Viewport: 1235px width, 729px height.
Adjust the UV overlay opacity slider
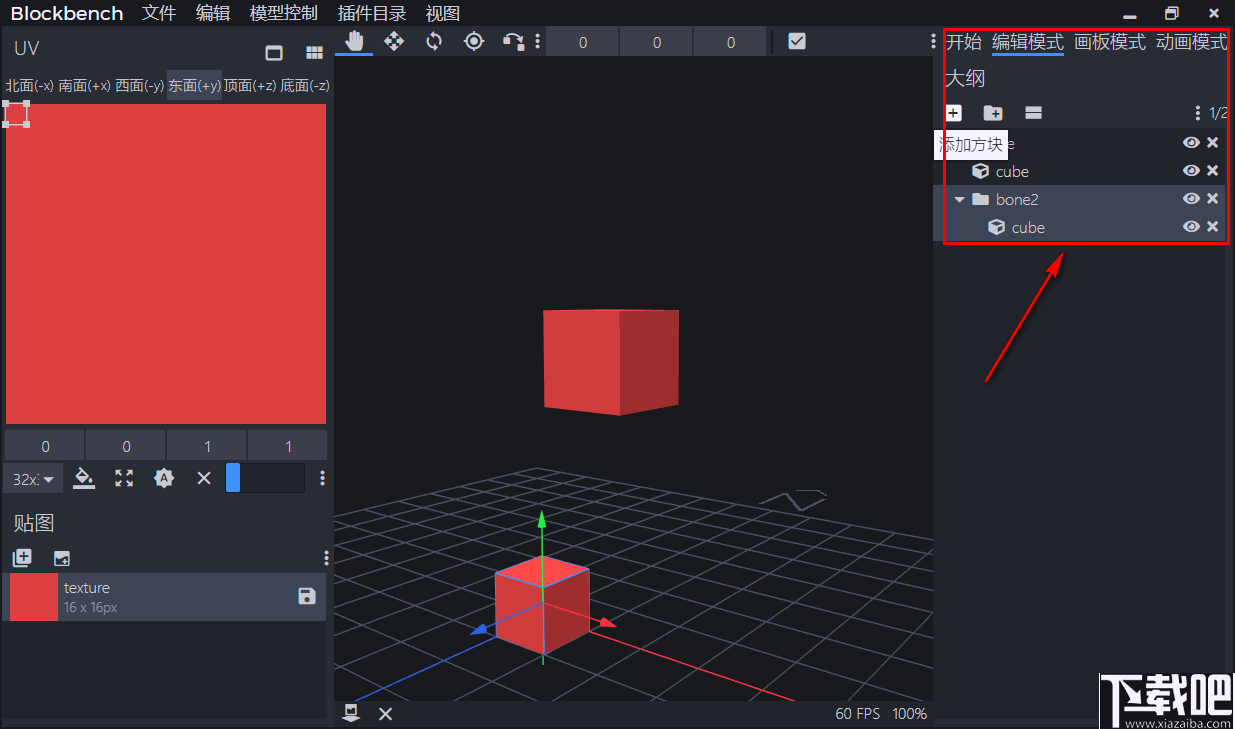(265, 478)
